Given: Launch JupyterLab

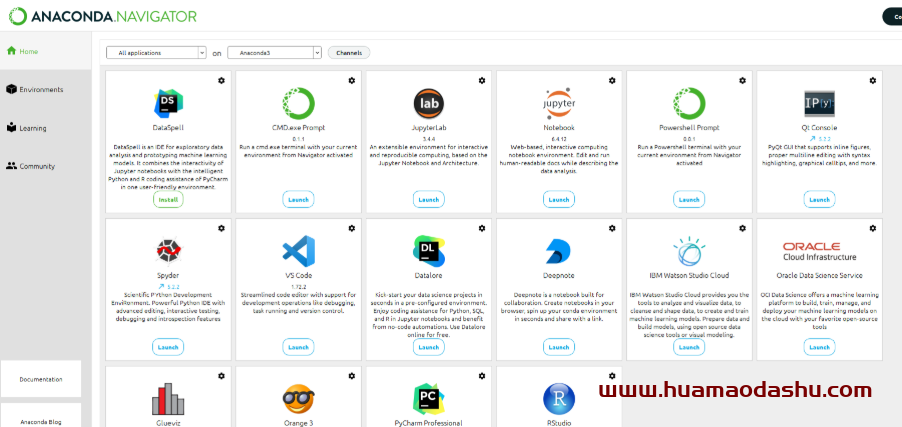Looking at the screenshot, I should tap(429, 200).
